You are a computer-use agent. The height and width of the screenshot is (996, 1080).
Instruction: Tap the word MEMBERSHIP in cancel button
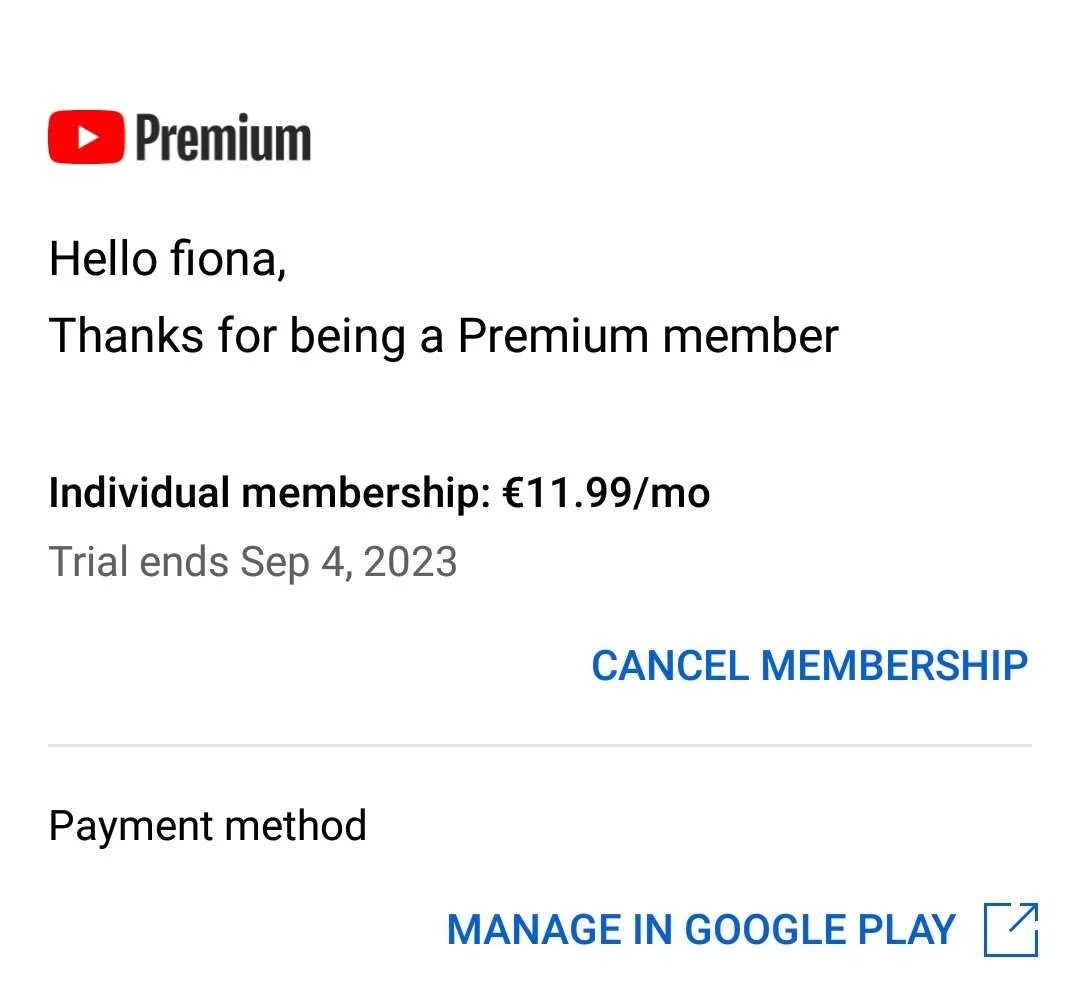click(894, 665)
